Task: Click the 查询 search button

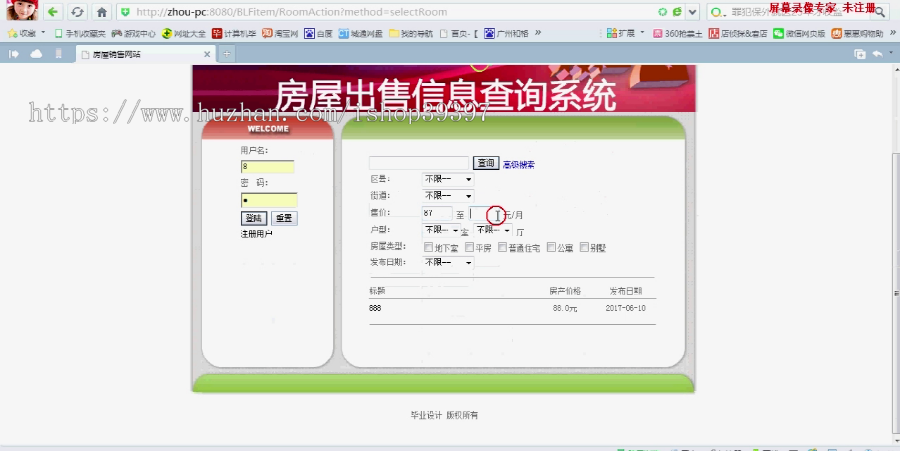Action: 486,163
